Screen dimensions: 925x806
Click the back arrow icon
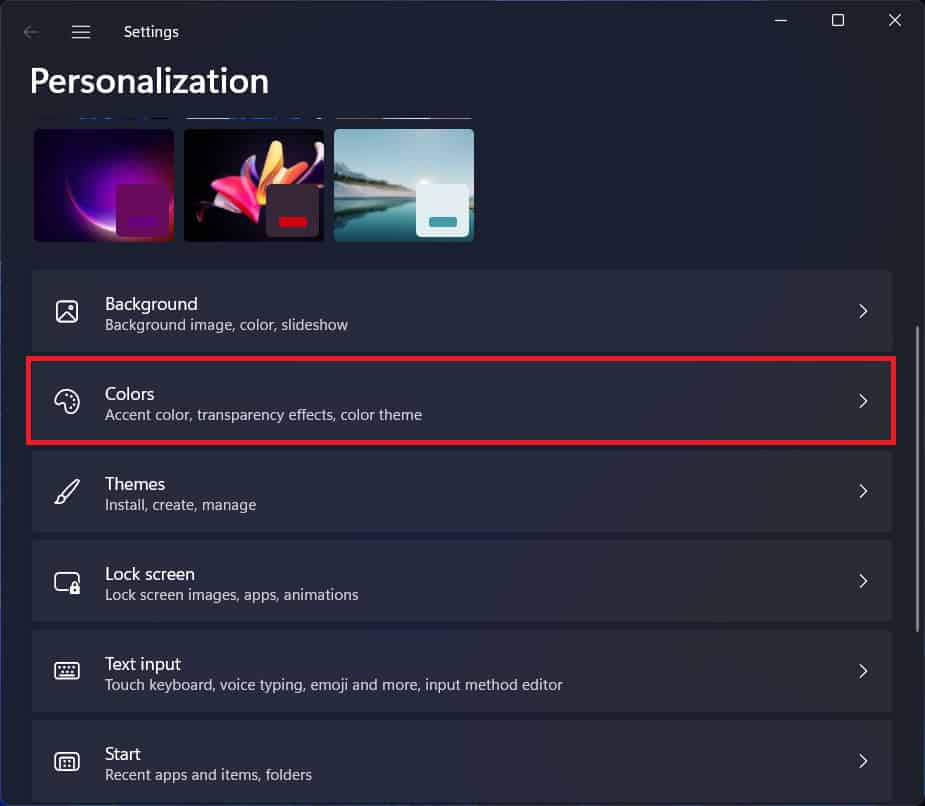(x=32, y=32)
